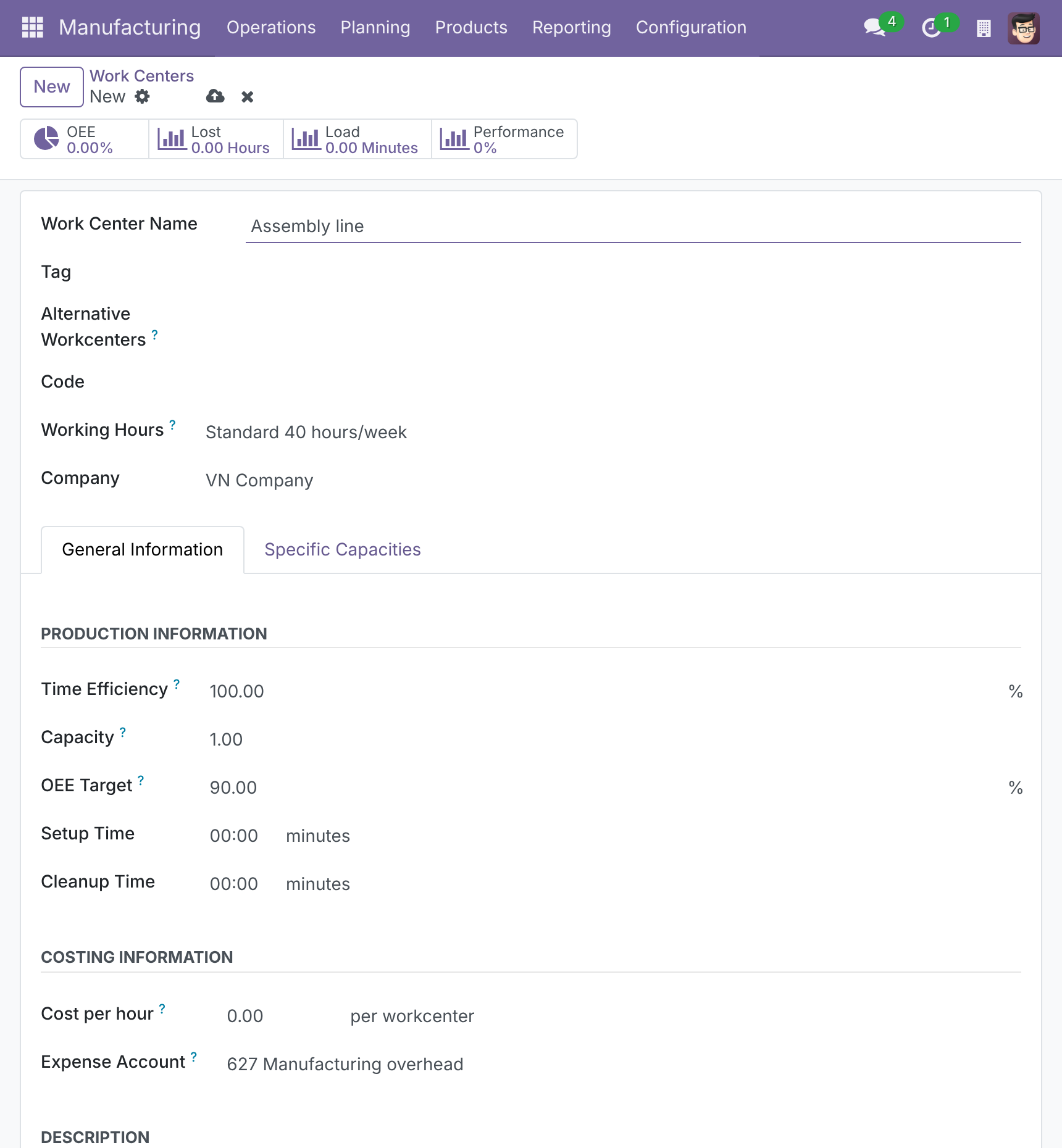Click the gear actions icon next to New
Viewport: 1062px width, 1148px height.
coord(142,96)
